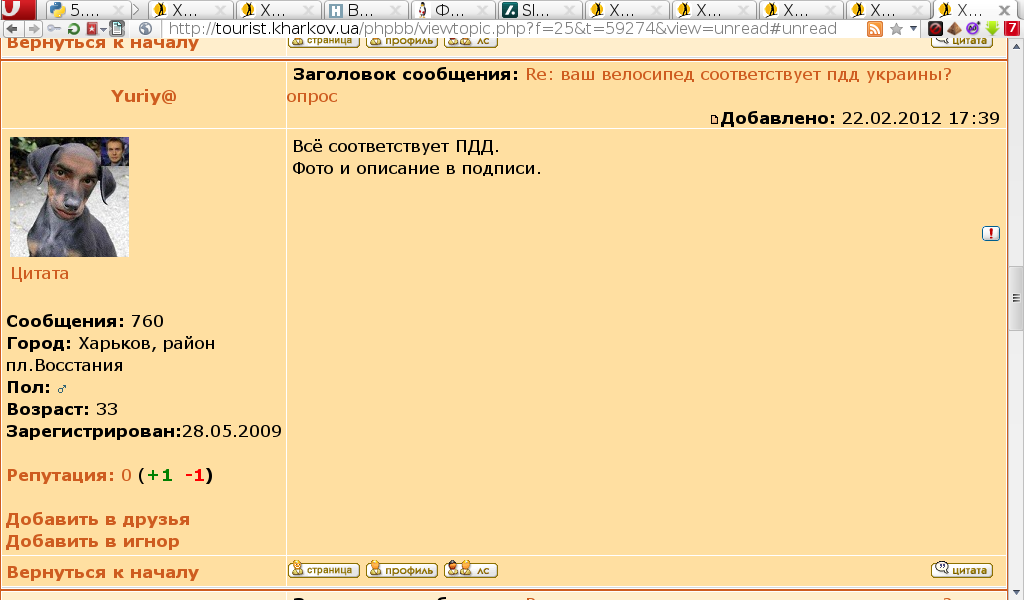Viewport: 1024px width, 600px height.
Task: Click the RSS feed icon in the address bar
Action: pyautogui.click(x=875, y=29)
